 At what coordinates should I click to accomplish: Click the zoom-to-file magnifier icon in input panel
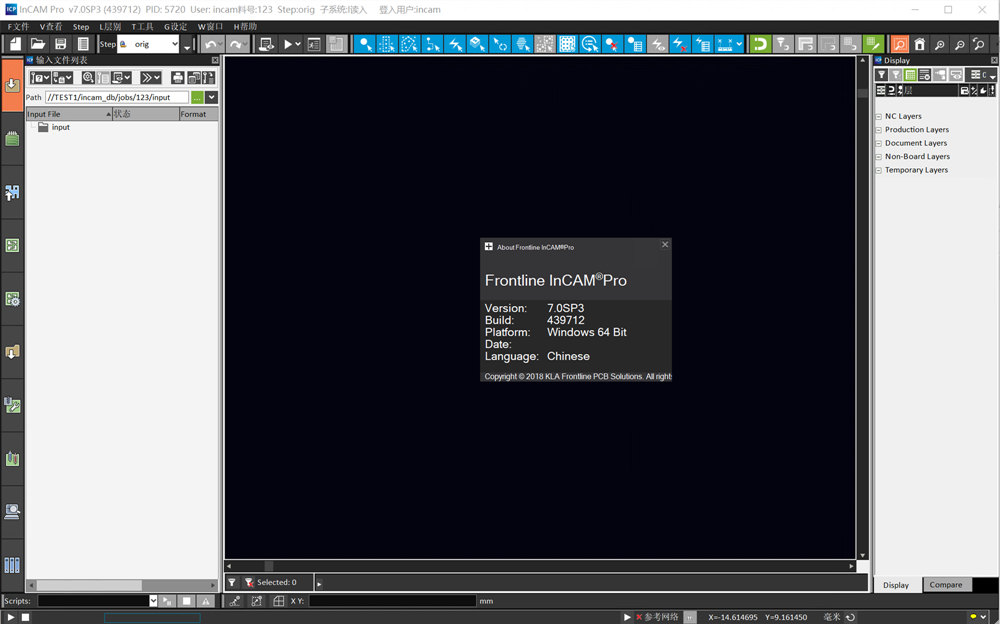coord(88,78)
